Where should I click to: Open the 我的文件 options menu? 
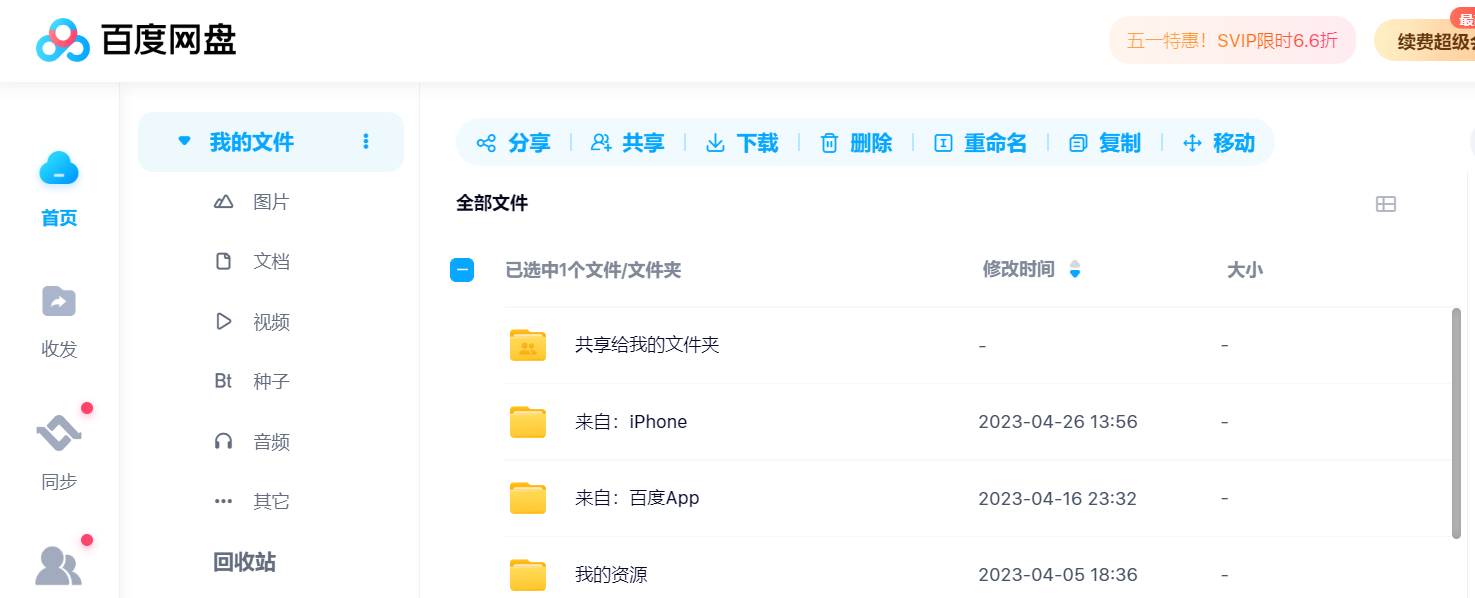[366, 141]
